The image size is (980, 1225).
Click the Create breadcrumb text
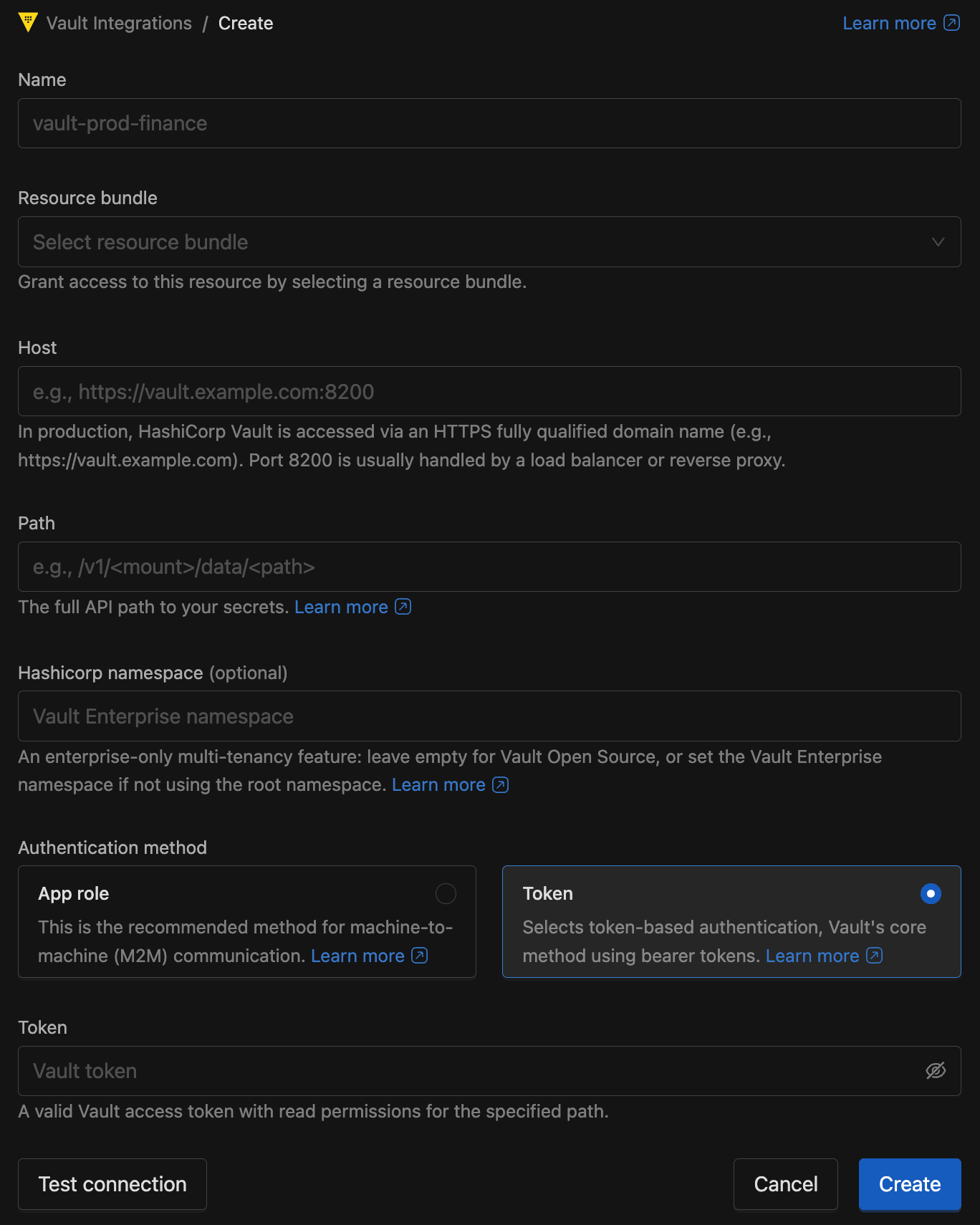(246, 23)
